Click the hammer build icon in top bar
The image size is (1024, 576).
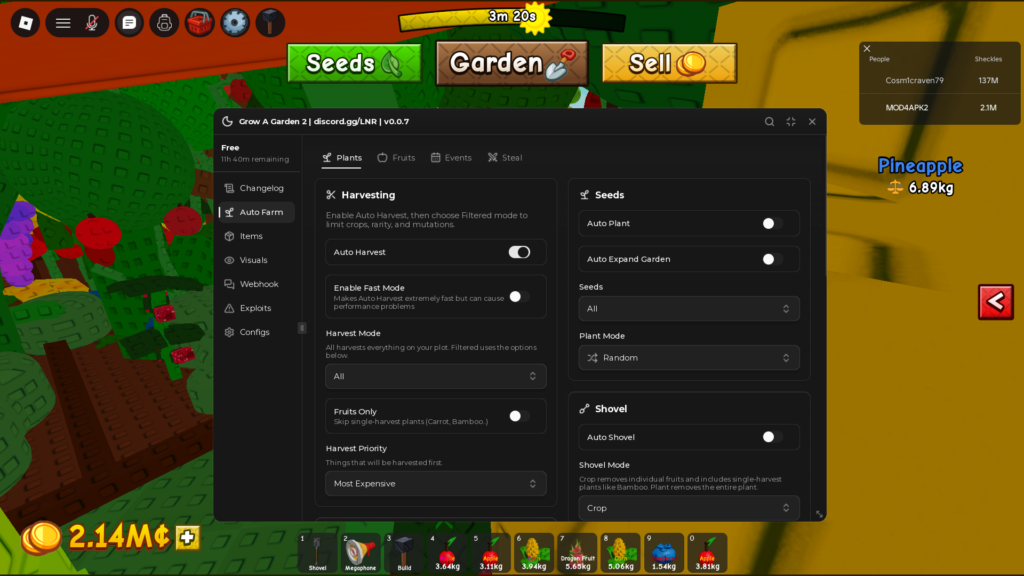coord(270,23)
